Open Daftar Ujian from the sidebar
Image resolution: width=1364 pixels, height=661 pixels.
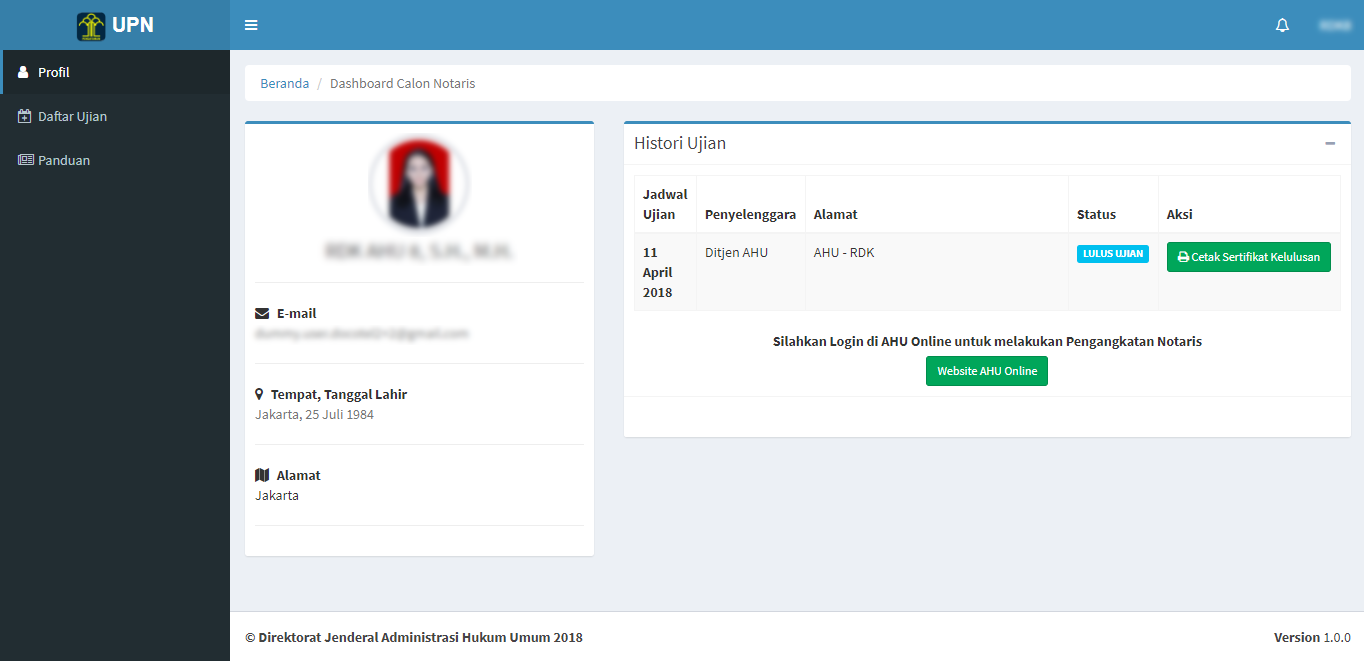pyautogui.click(x=72, y=116)
